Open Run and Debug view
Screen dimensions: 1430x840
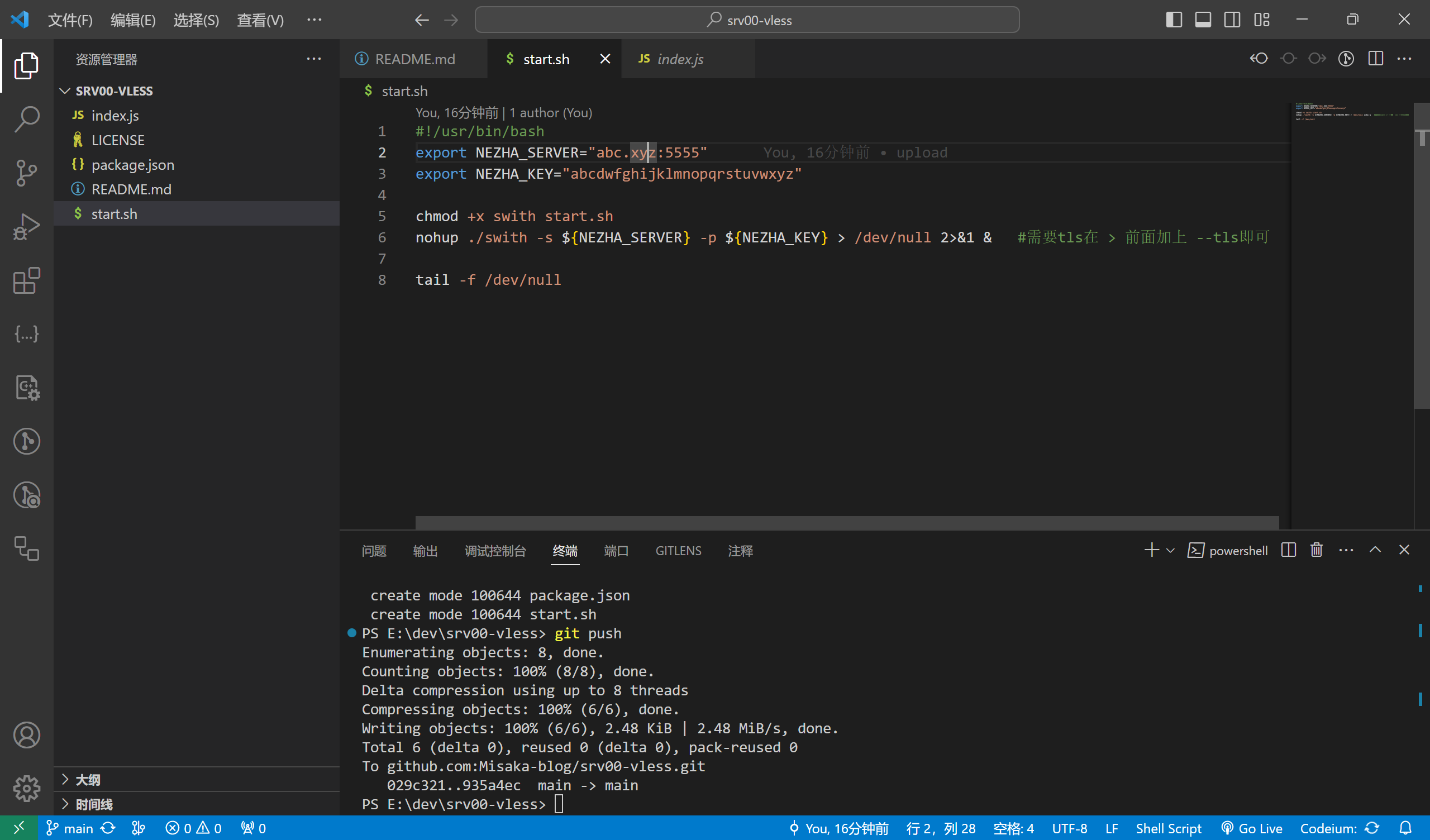[x=27, y=227]
